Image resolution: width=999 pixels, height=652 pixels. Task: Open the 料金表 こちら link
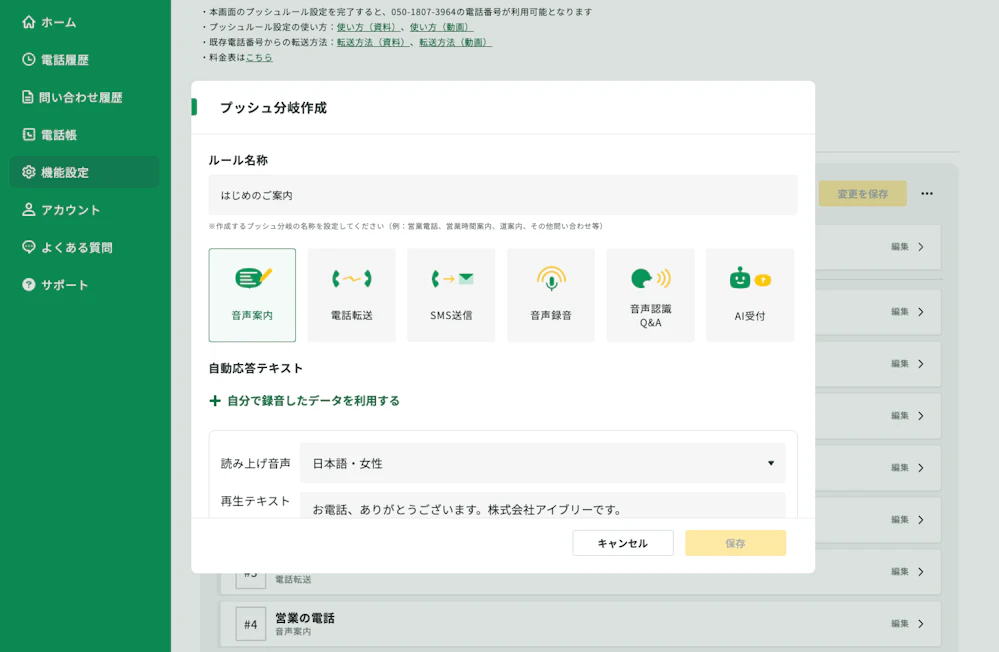pos(258,57)
